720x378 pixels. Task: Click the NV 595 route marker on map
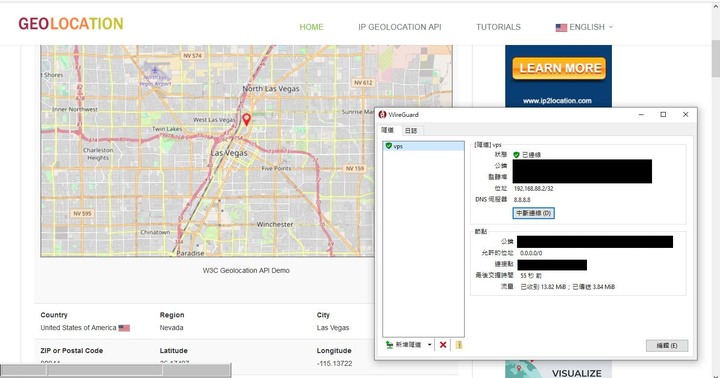pos(82,214)
